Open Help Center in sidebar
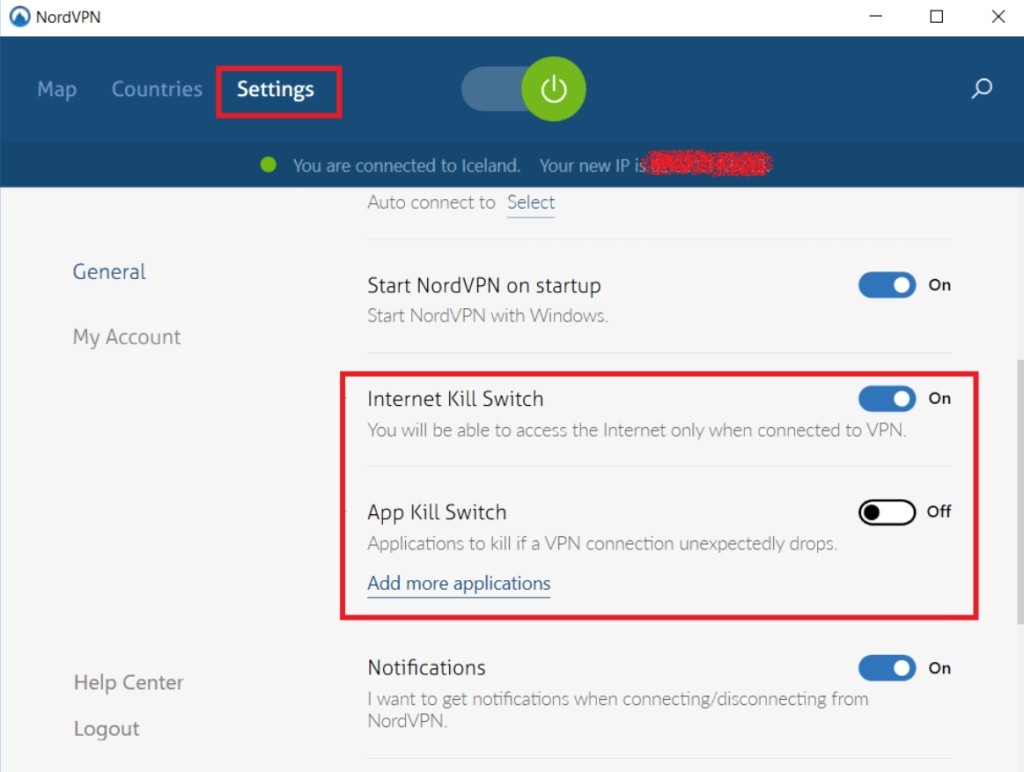This screenshot has width=1024, height=772. (x=128, y=683)
